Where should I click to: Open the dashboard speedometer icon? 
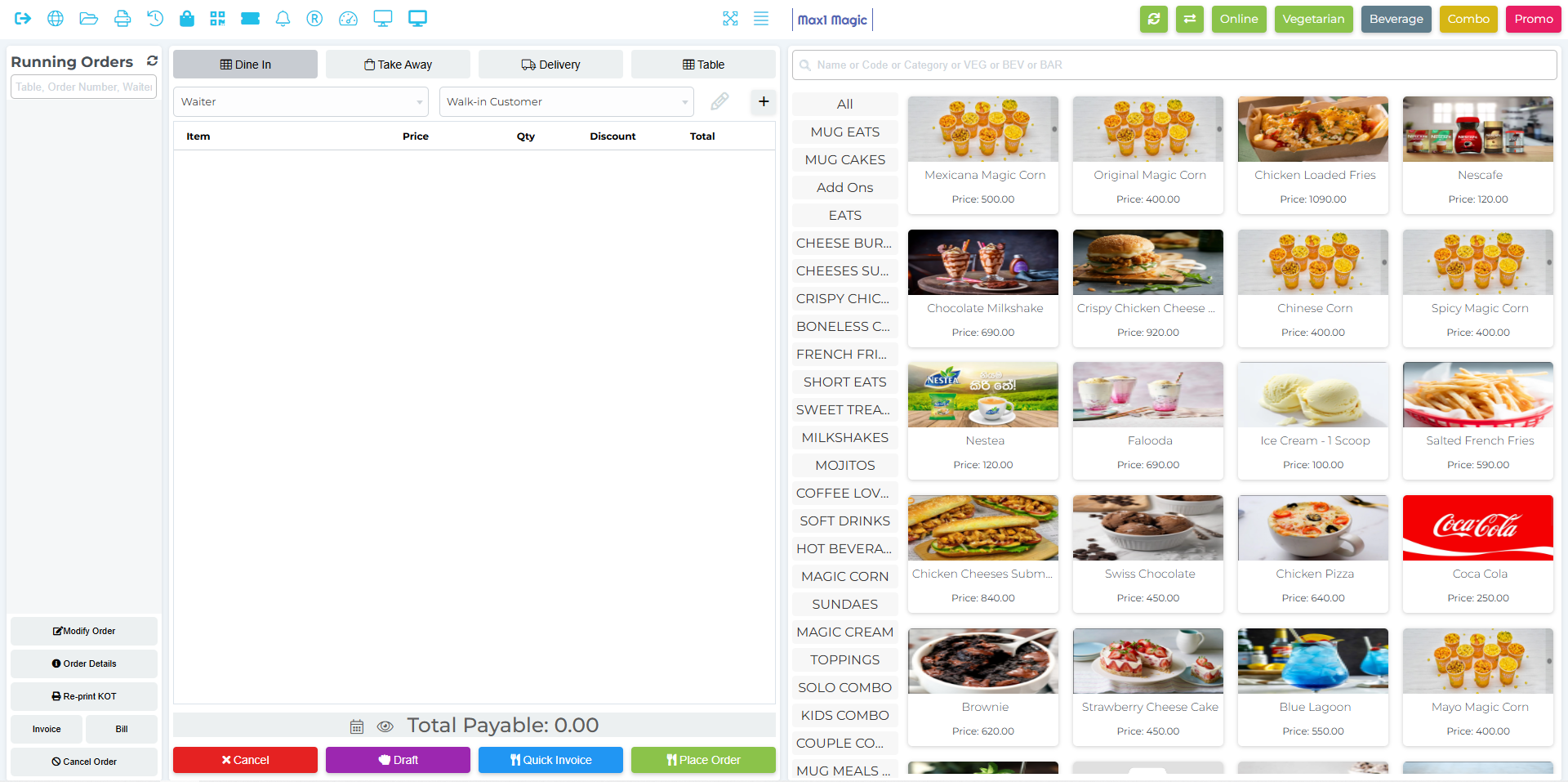pos(348,19)
